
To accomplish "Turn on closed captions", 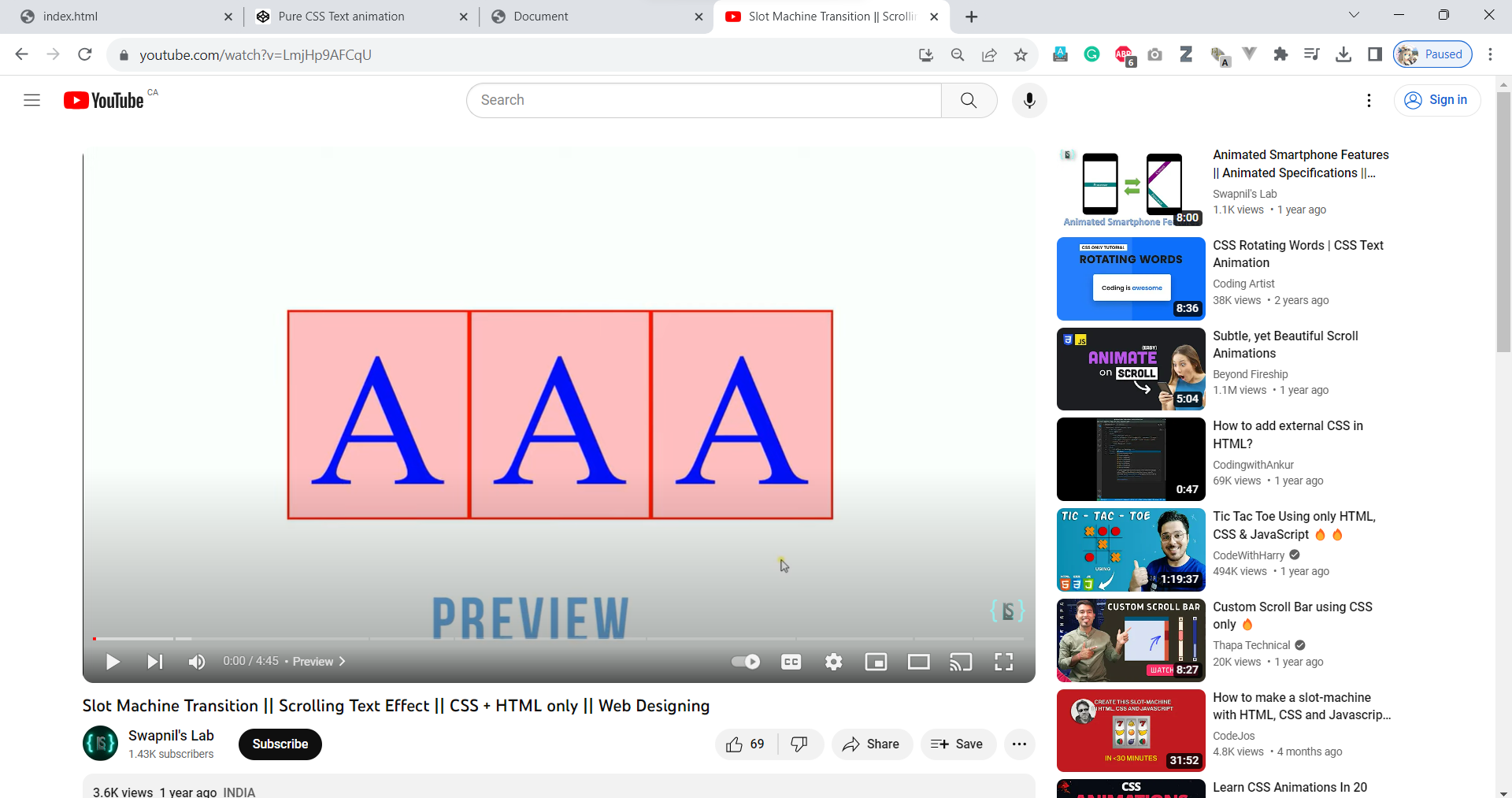I will [791, 662].
